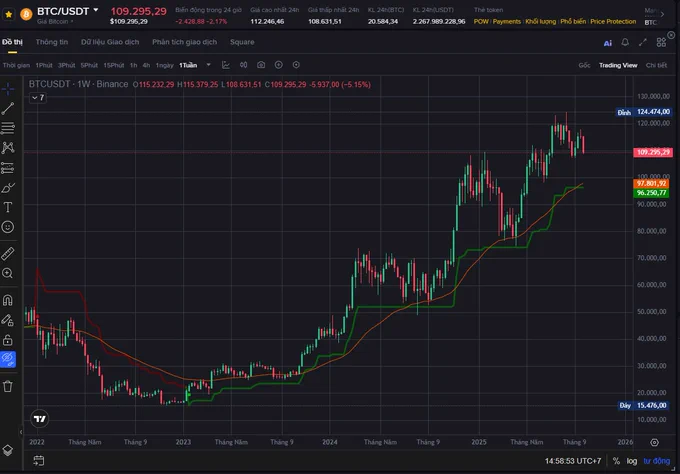This screenshot has width=680, height=474.
Task: Click the Price Protection tag link
Action: pos(613,21)
